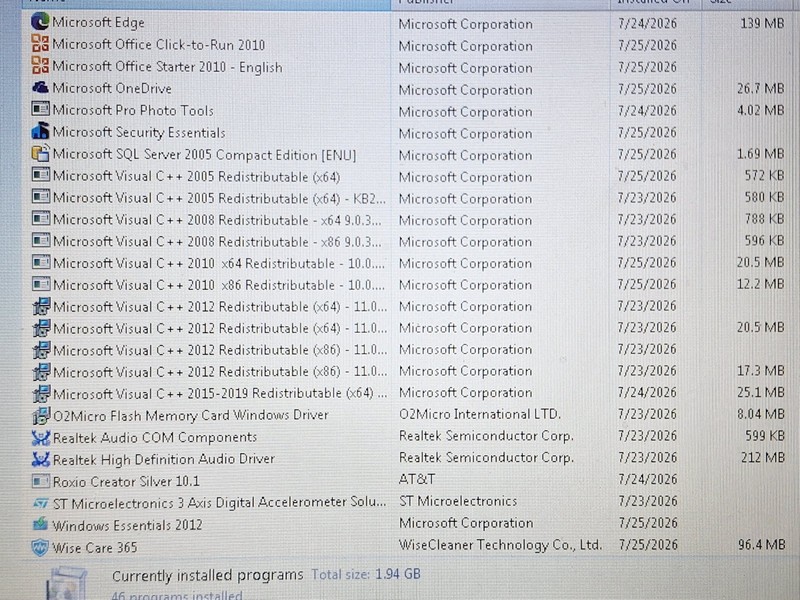Click icon of Visual C++ 2010 x64 Redistributable row
Screen dimensions: 800x600
(40, 262)
